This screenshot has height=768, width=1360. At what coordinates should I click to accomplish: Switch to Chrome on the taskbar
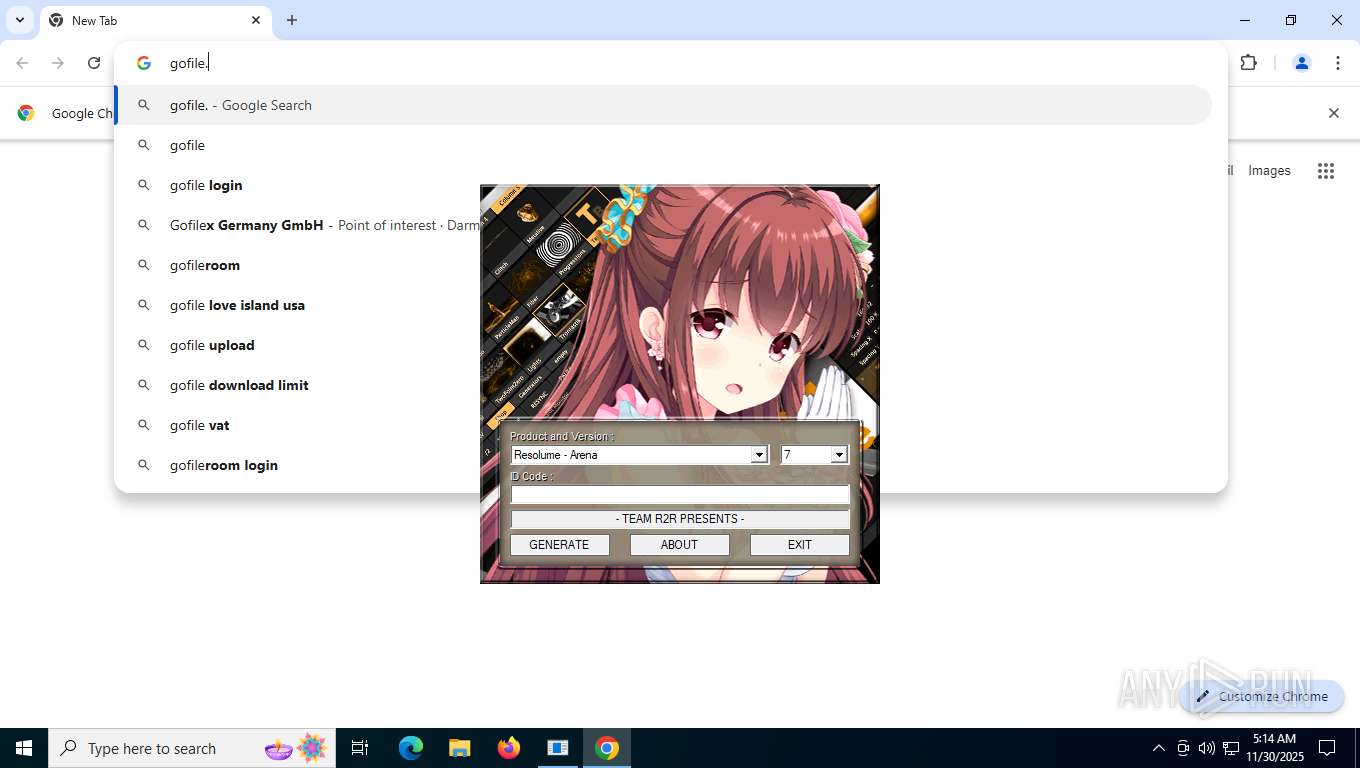607,748
